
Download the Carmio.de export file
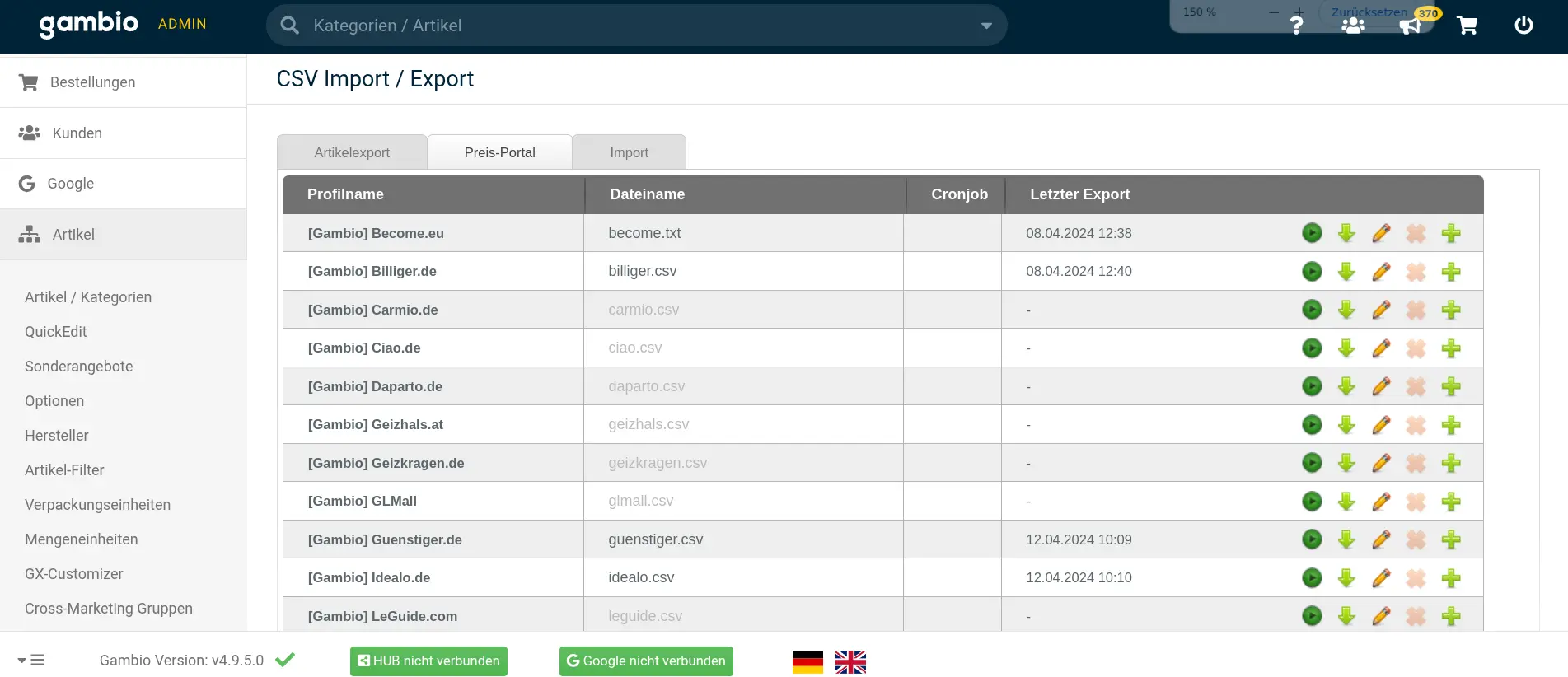[1346, 310]
